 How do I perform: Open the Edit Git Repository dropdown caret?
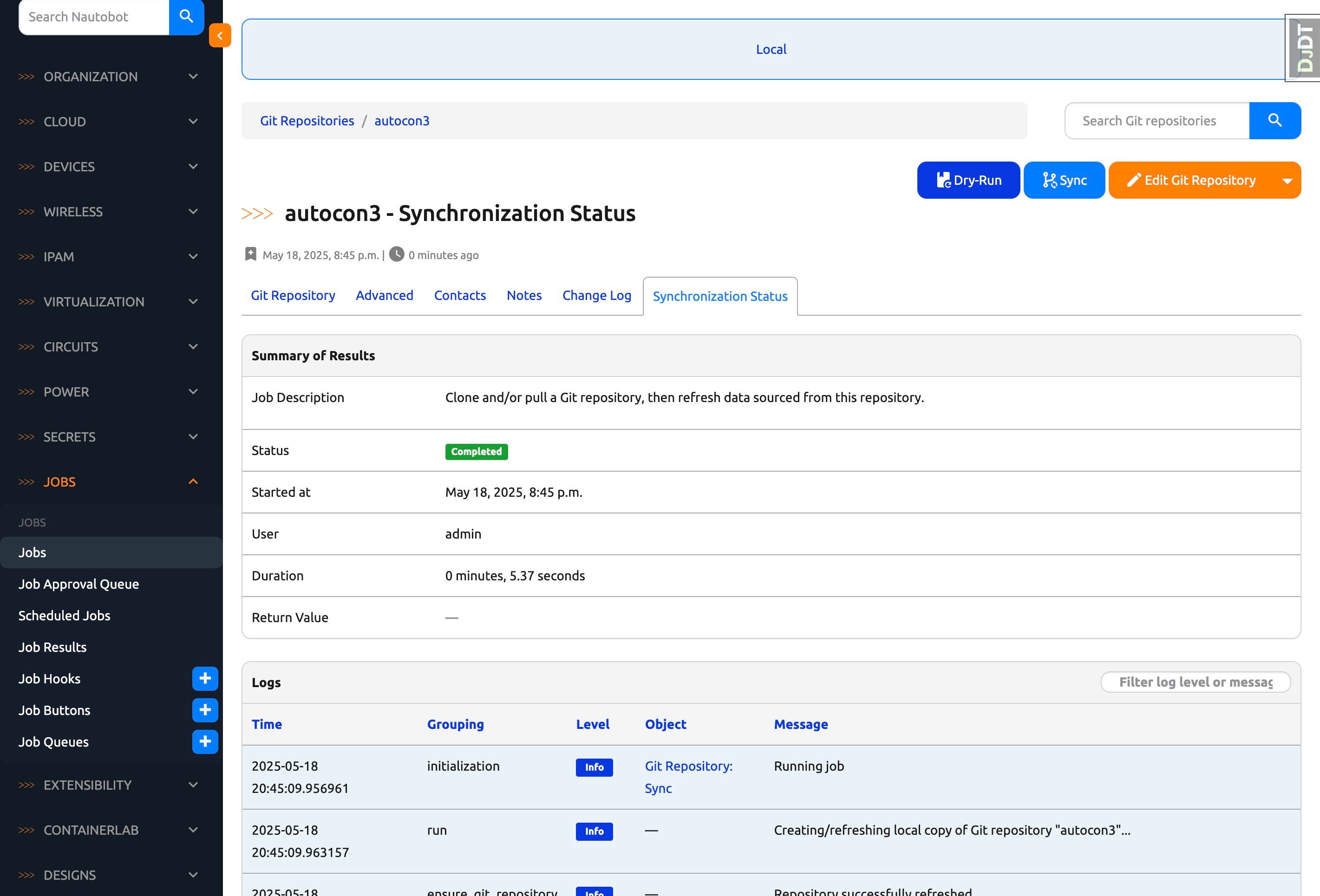pos(1287,181)
